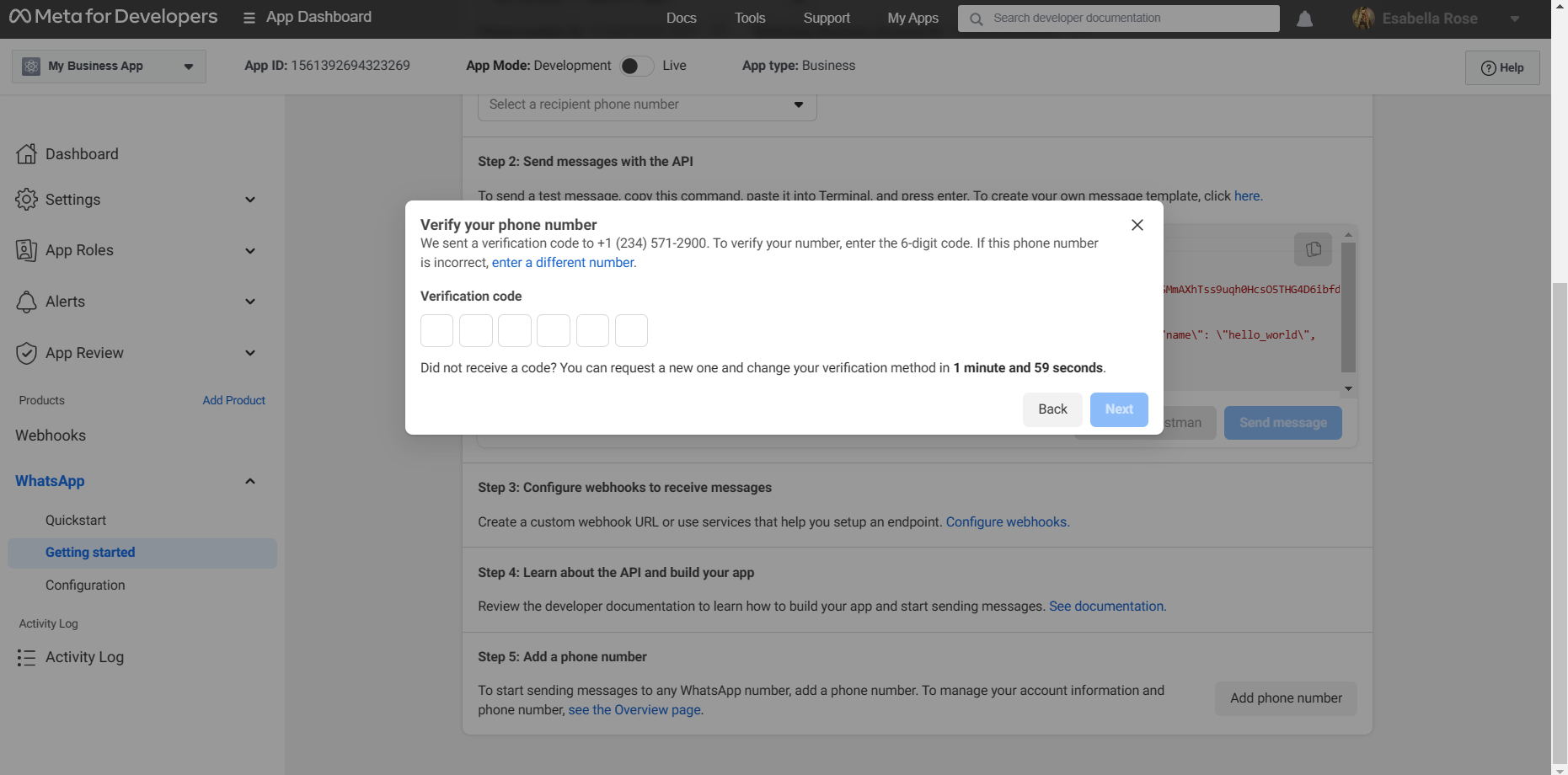The width and height of the screenshot is (1568, 775).
Task: Open the hamburger menu beside App Dashboard
Action: (249, 18)
